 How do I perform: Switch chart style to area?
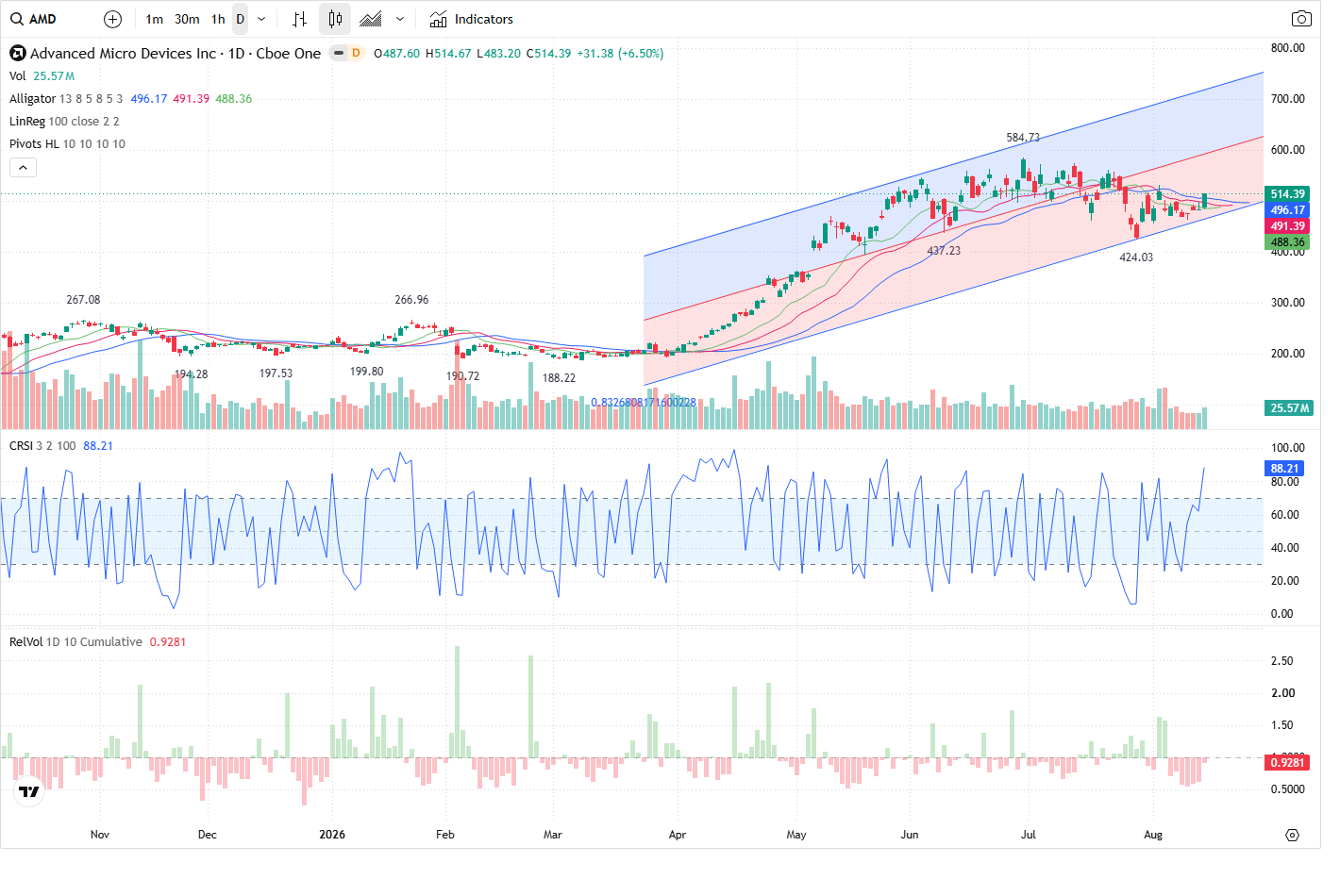[x=371, y=19]
